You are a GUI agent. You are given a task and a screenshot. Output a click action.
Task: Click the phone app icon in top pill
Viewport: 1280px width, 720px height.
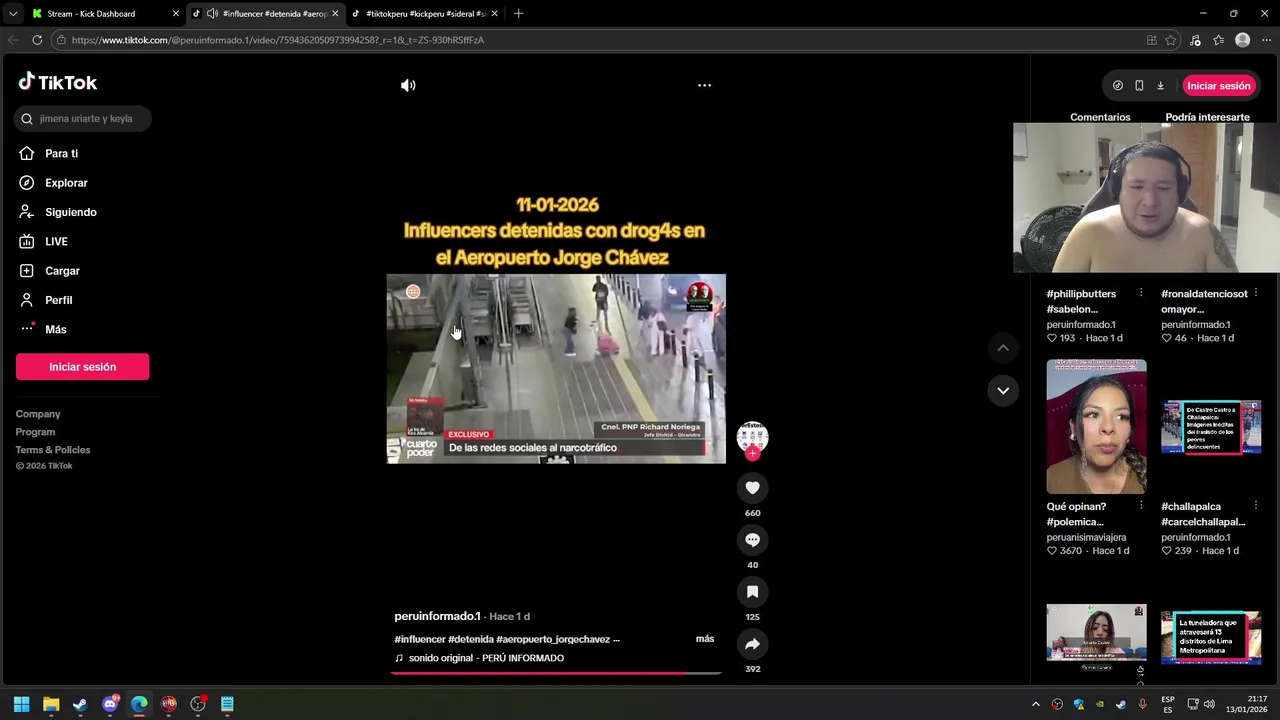click(1139, 86)
